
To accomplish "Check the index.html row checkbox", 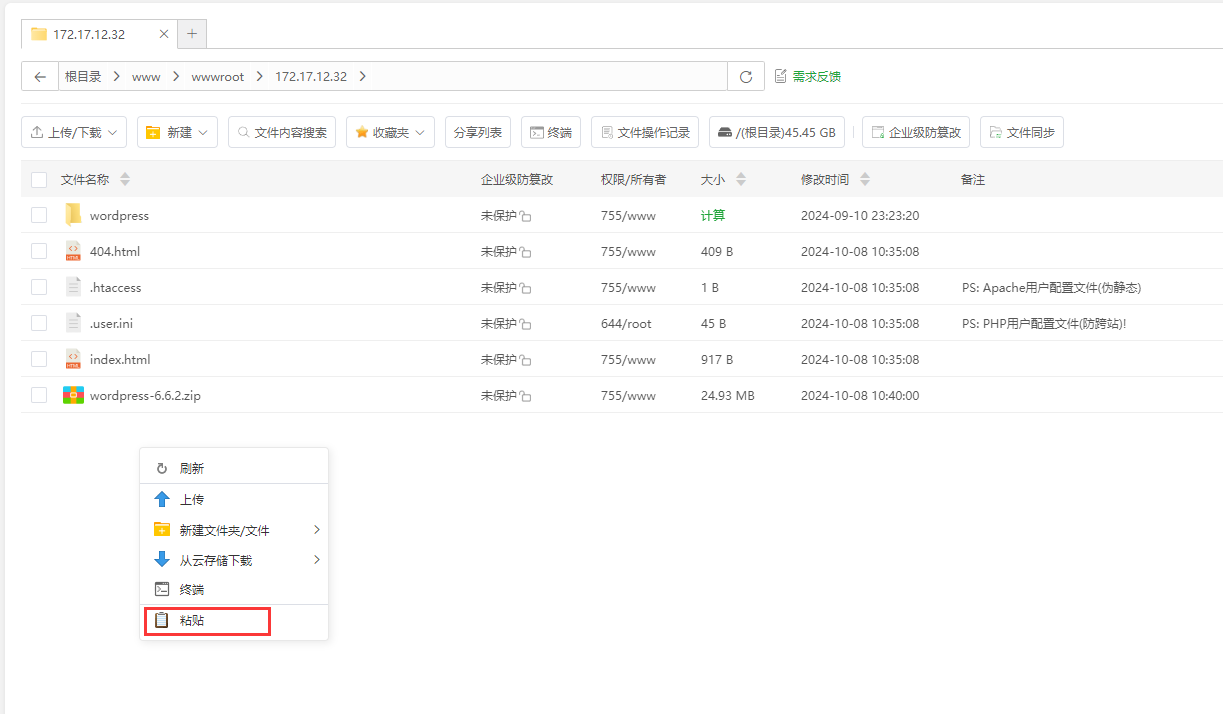I will [x=39, y=359].
